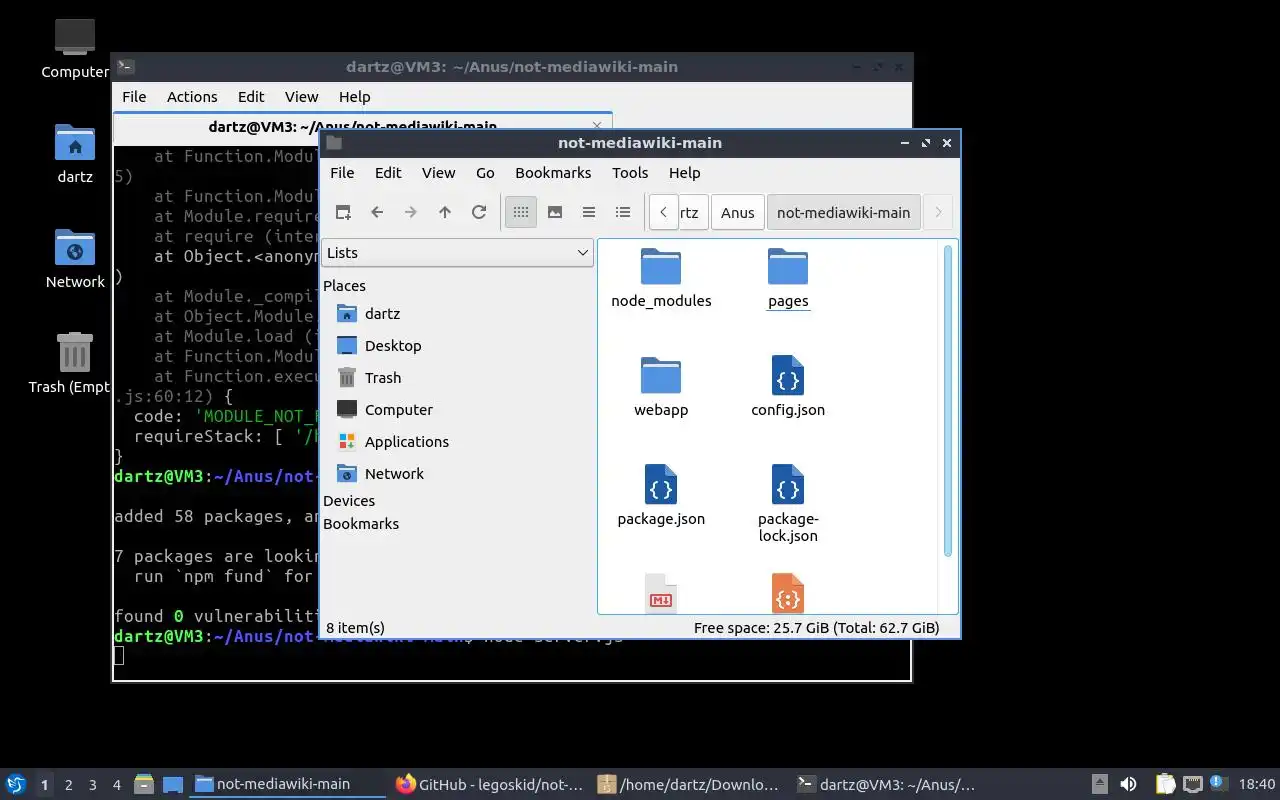Open the Bookmarks menu
The height and width of the screenshot is (800, 1280).
tap(553, 172)
